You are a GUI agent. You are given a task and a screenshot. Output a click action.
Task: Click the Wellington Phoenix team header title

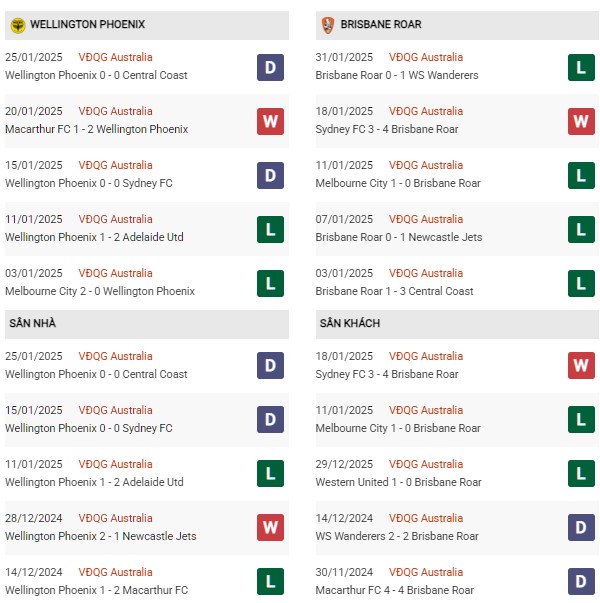click(87, 24)
